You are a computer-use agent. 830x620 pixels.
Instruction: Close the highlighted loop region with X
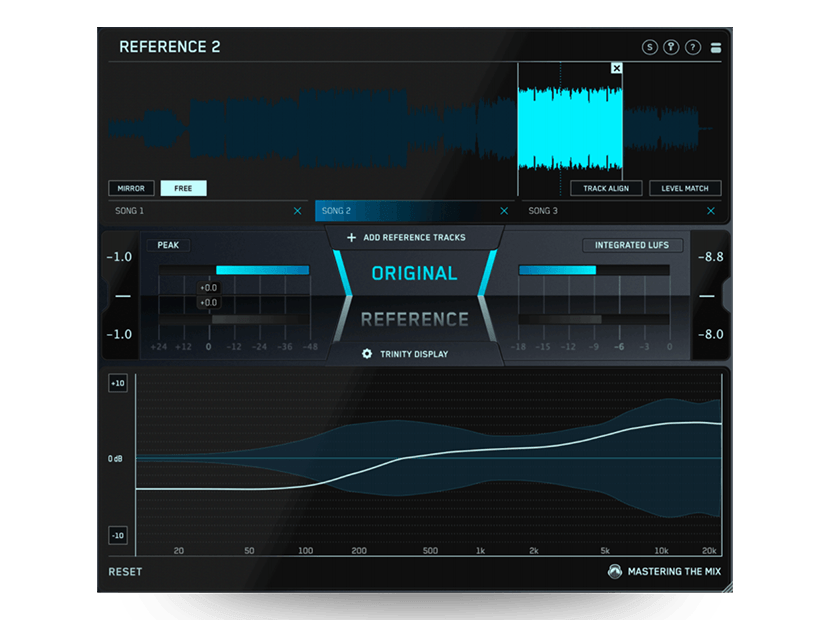coord(616,68)
